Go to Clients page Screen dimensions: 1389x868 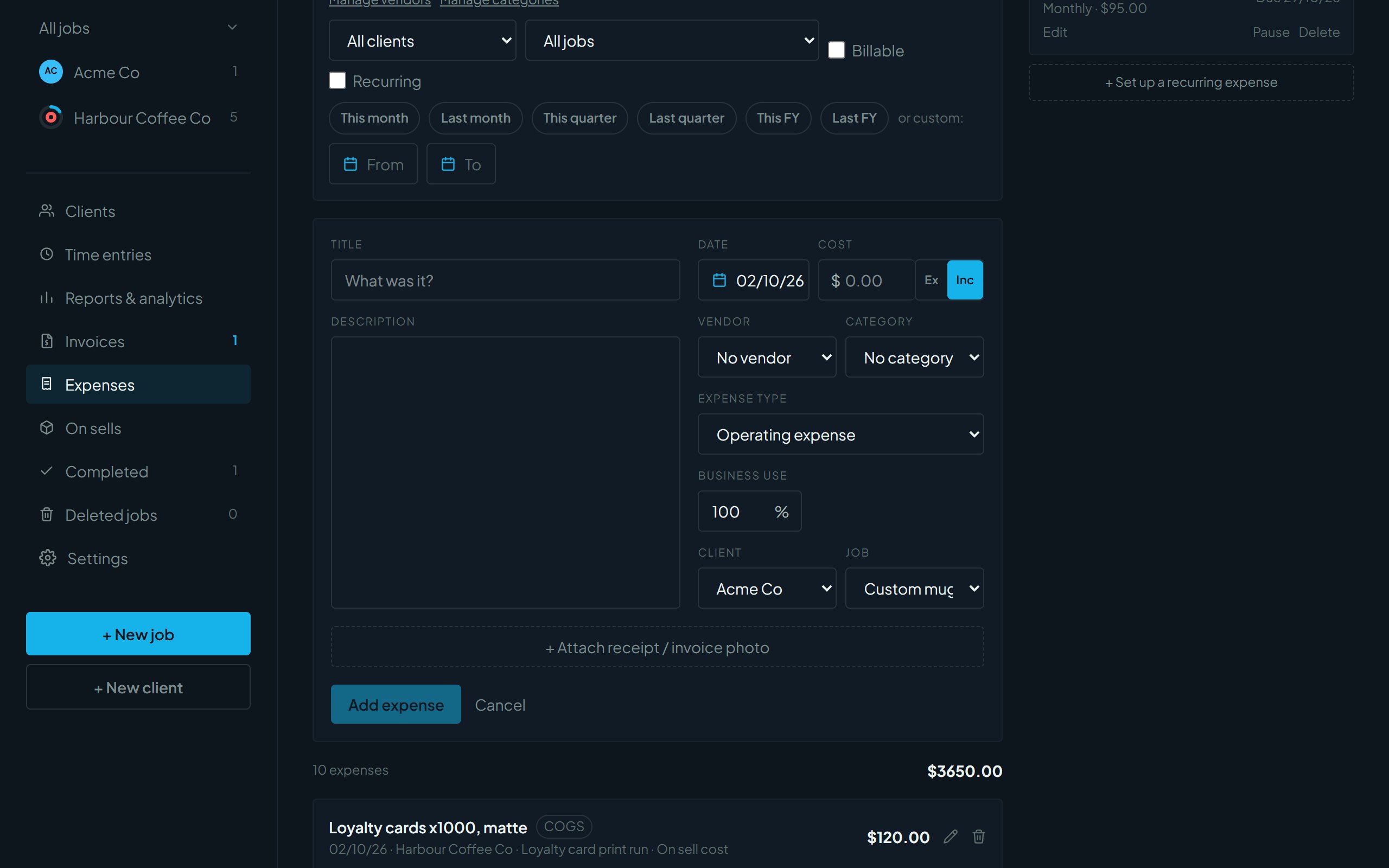[x=138, y=210]
